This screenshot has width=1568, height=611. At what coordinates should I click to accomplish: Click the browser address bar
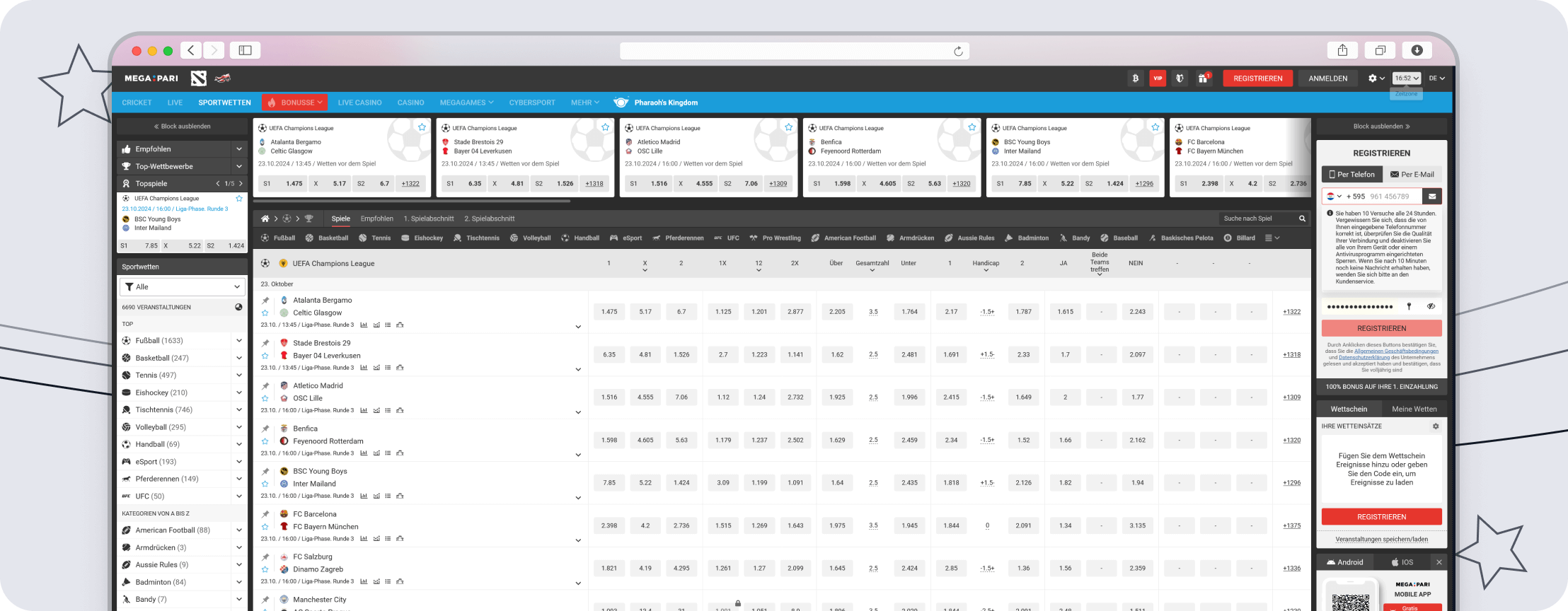795,51
